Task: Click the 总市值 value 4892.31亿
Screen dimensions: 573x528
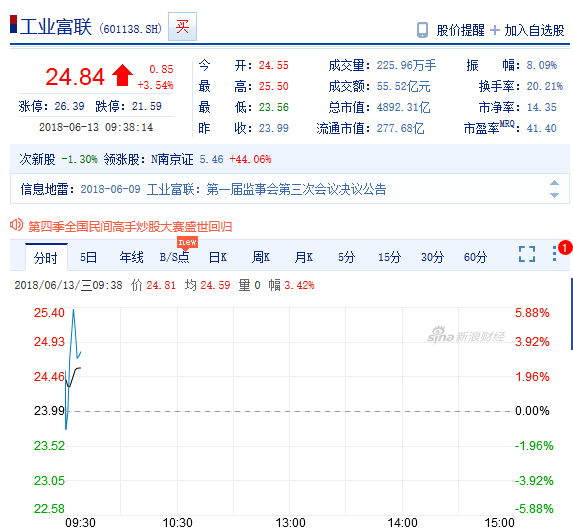Action: coord(403,107)
